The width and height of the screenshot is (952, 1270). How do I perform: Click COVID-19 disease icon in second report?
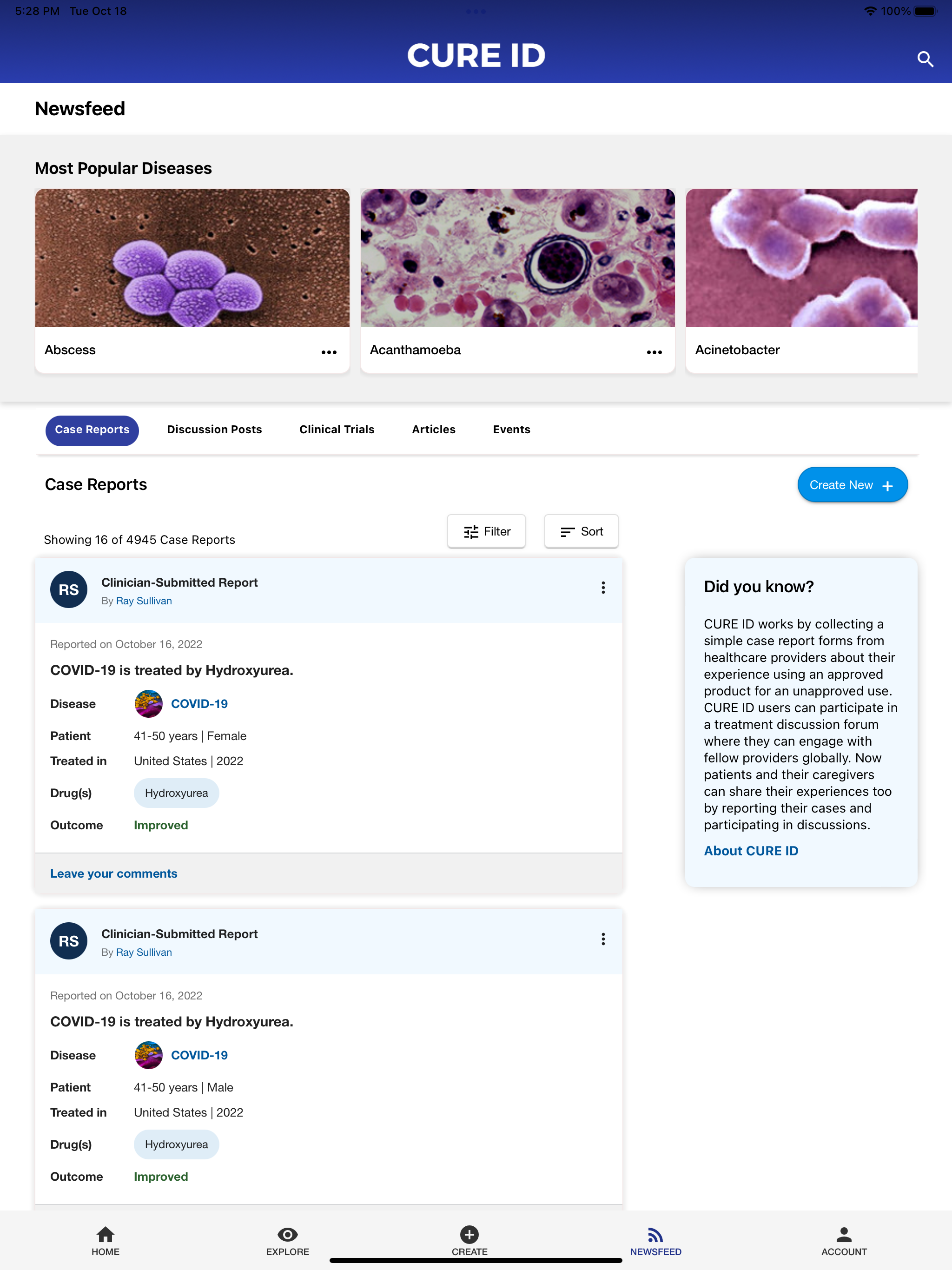tap(149, 1055)
